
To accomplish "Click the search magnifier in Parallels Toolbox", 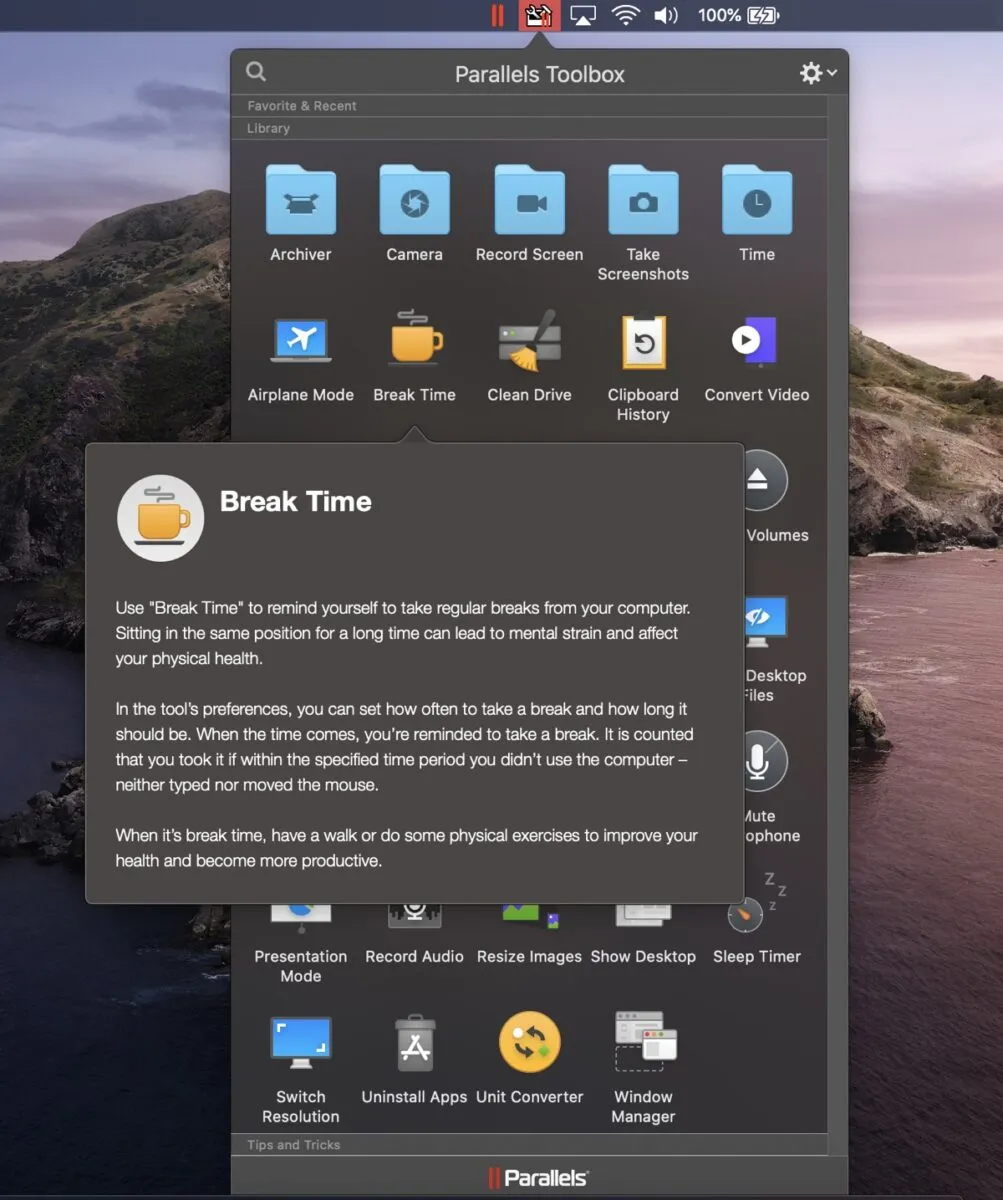I will click(x=255, y=71).
